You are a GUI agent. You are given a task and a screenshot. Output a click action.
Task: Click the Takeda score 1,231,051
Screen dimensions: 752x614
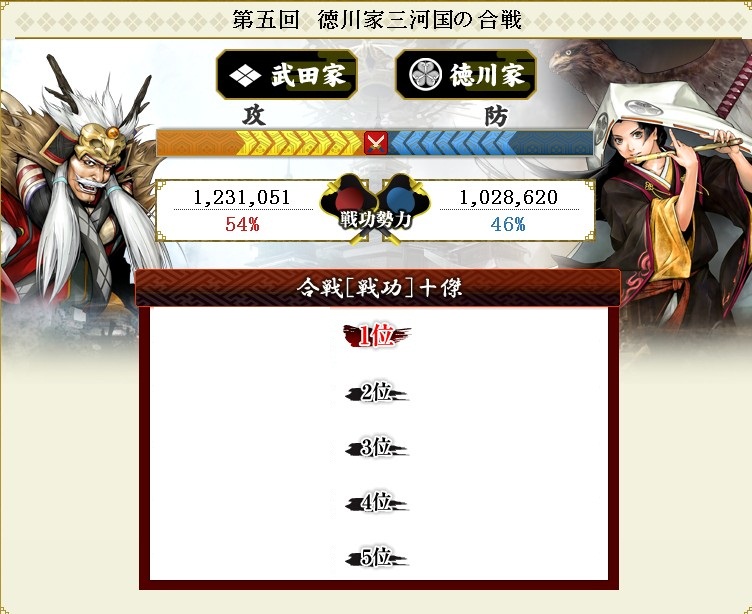pyautogui.click(x=242, y=197)
